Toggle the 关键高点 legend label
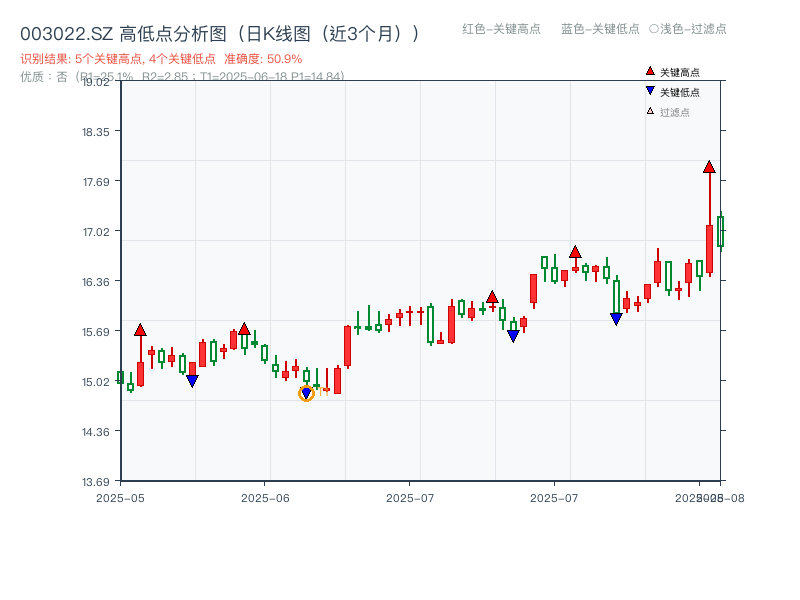This screenshot has height=600, width=800. (x=680, y=73)
